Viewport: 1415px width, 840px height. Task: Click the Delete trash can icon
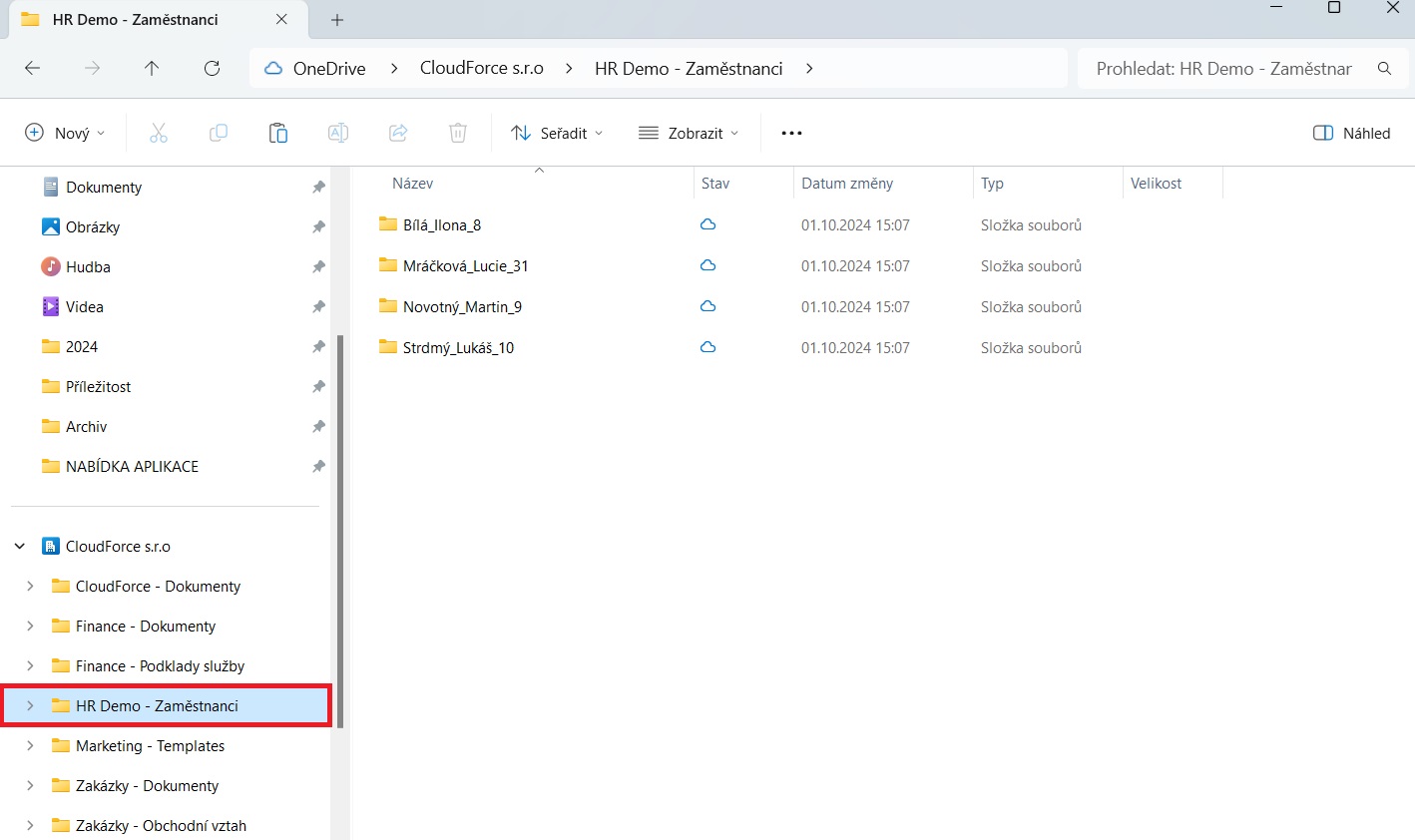[x=458, y=133]
